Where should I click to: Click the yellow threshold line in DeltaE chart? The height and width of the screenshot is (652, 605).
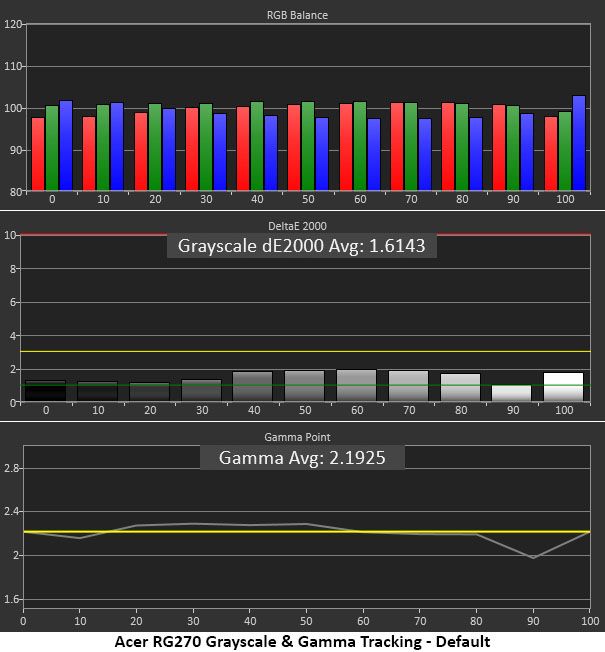tap(306, 352)
